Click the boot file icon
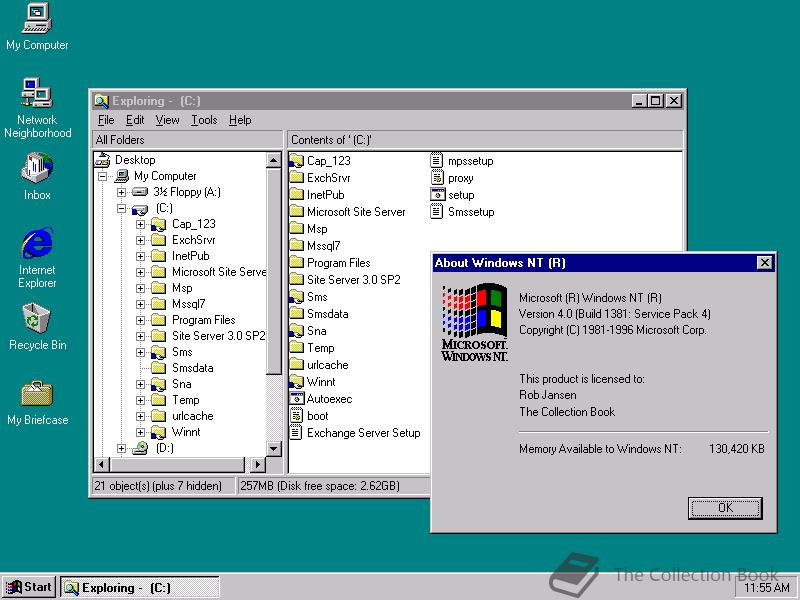 (296, 416)
